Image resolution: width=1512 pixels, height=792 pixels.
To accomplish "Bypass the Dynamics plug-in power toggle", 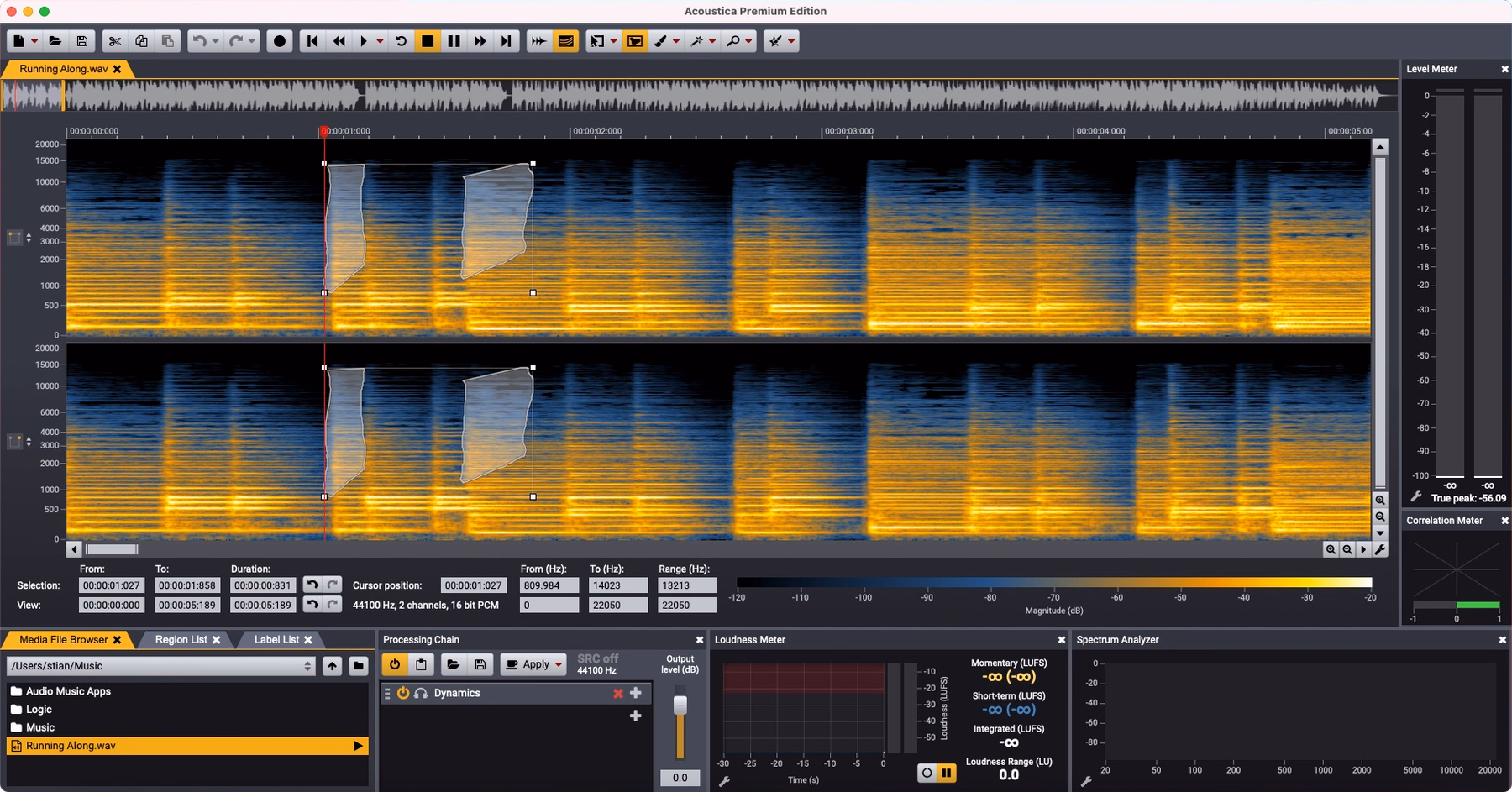I will (403, 693).
